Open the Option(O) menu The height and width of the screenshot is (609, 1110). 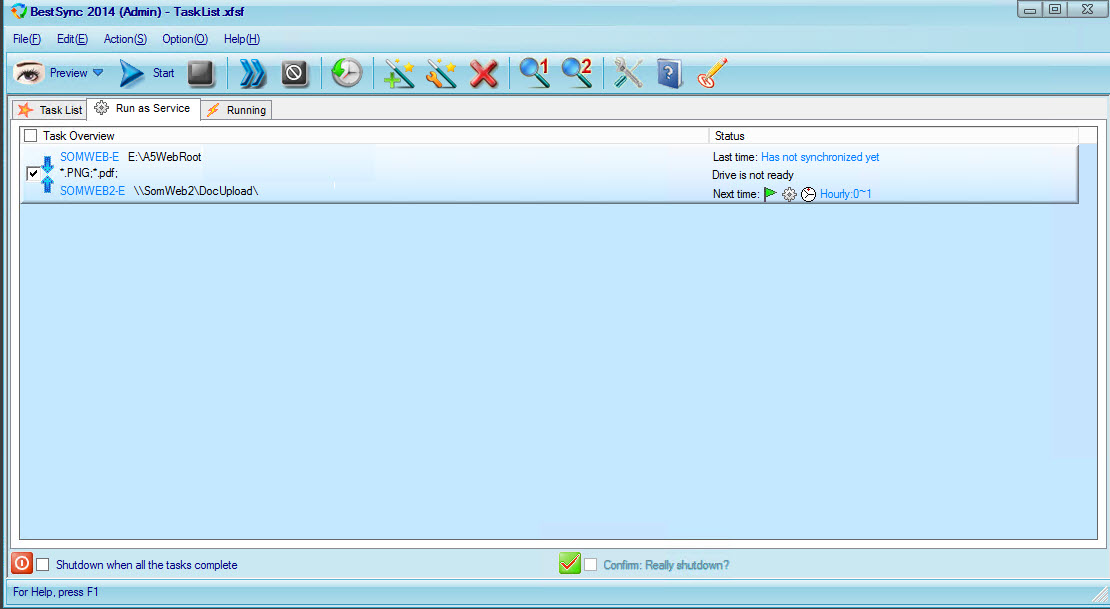[x=185, y=39]
